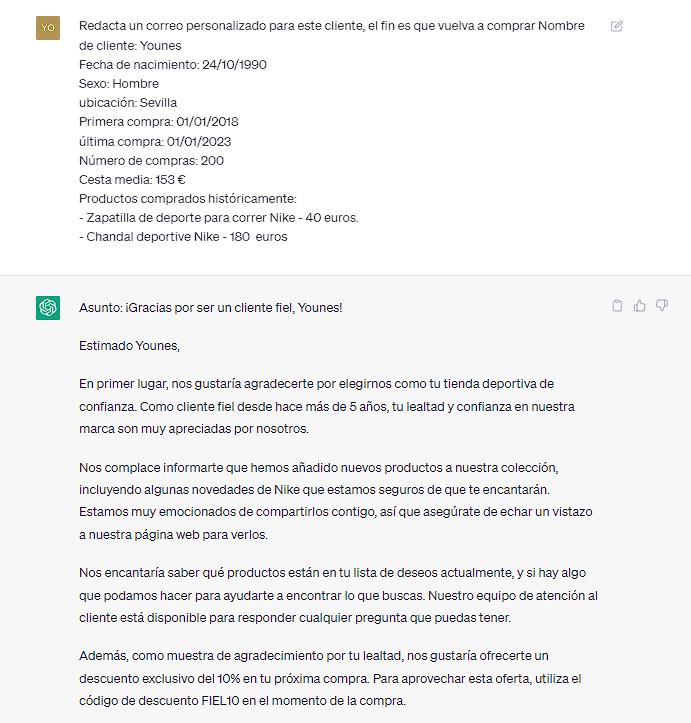
Task: Click the ChatGPT logo avatar
Action: click(48, 308)
